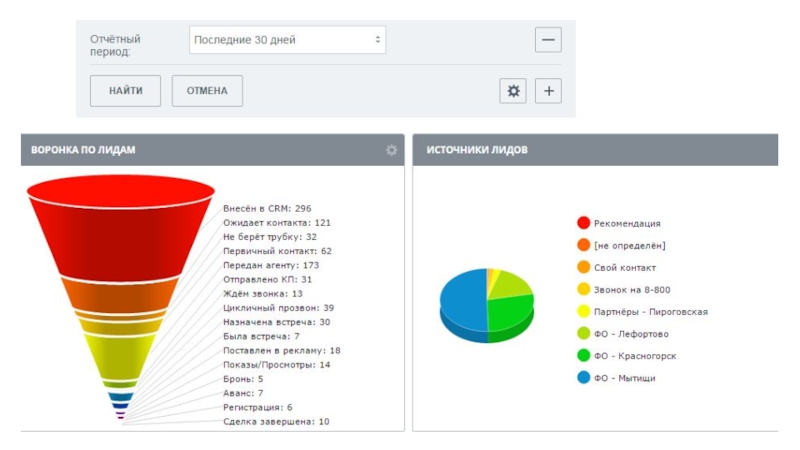Click the plus icon to add filter field
800x450 pixels.
548,91
